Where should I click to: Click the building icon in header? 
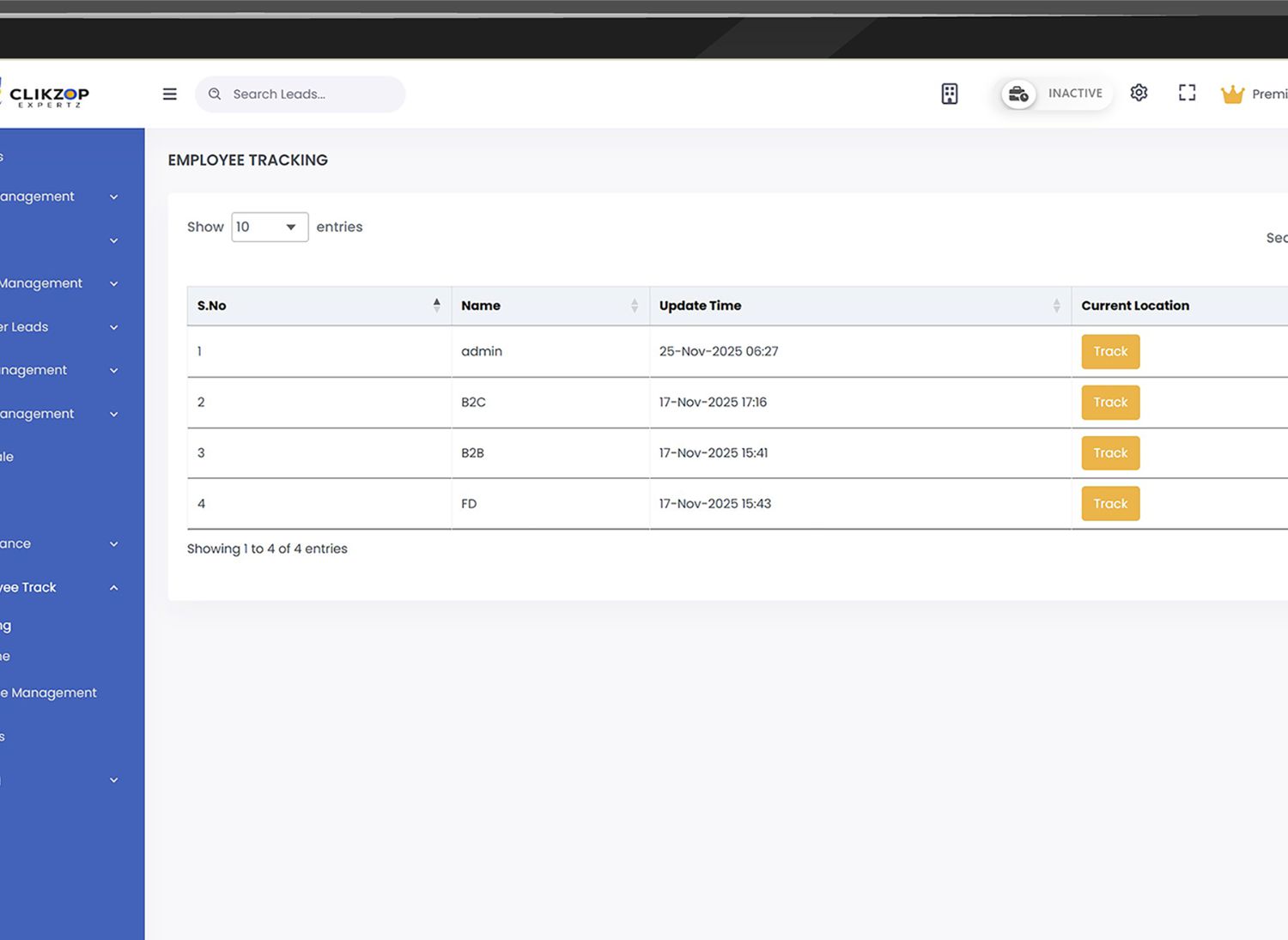[949, 94]
